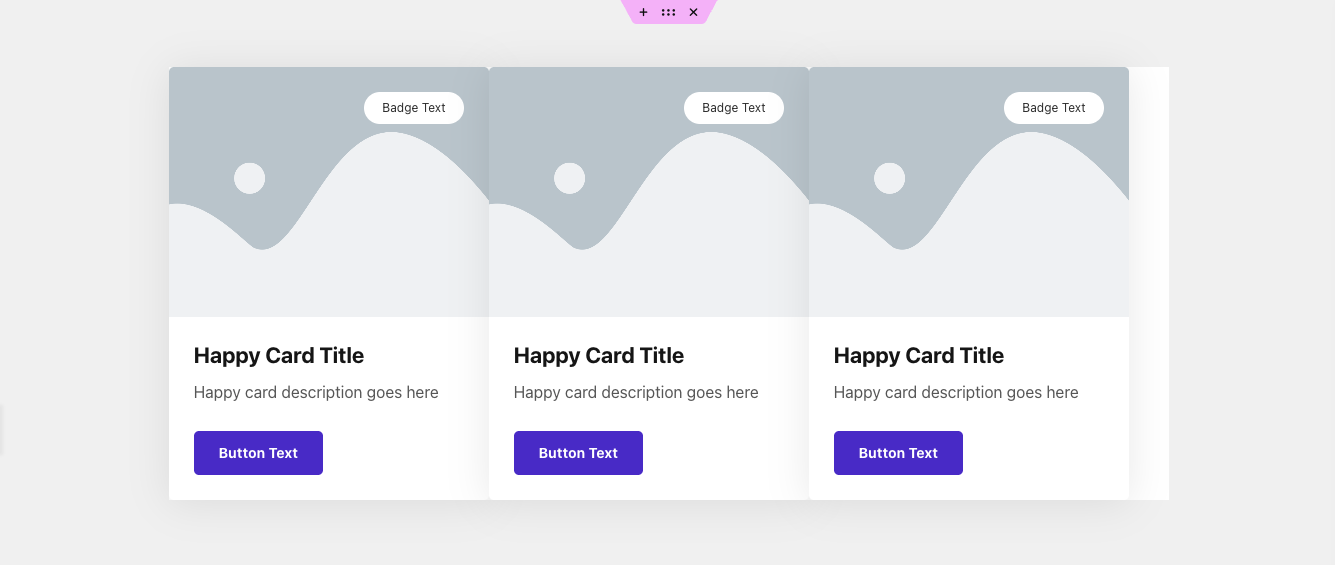1335x565 pixels.
Task: Delete section with the pink handle X icon
Action: (693, 12)
